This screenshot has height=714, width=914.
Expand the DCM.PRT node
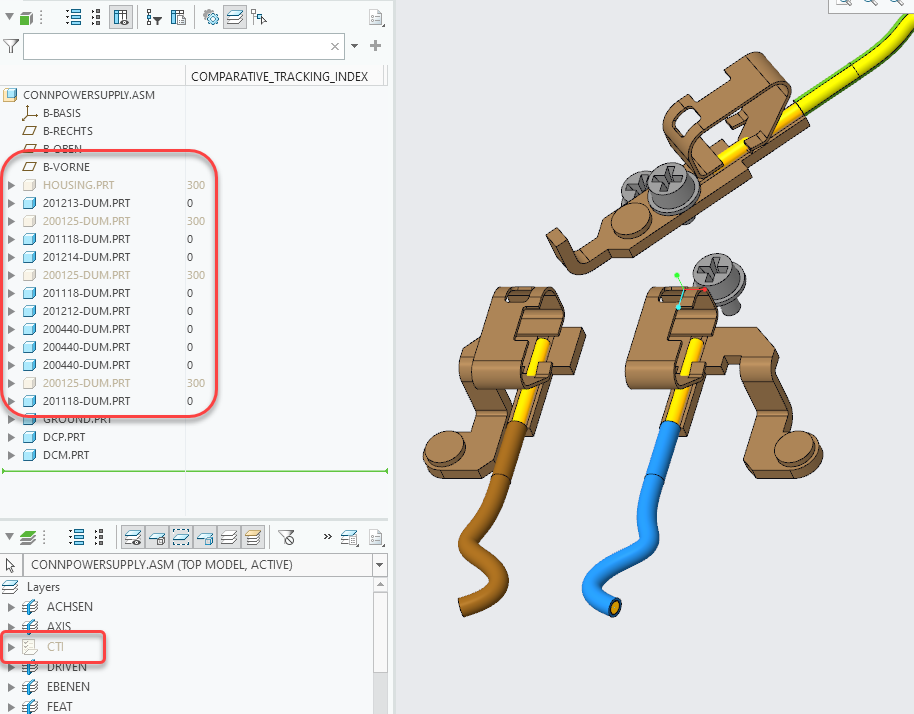tap(11, 455)
